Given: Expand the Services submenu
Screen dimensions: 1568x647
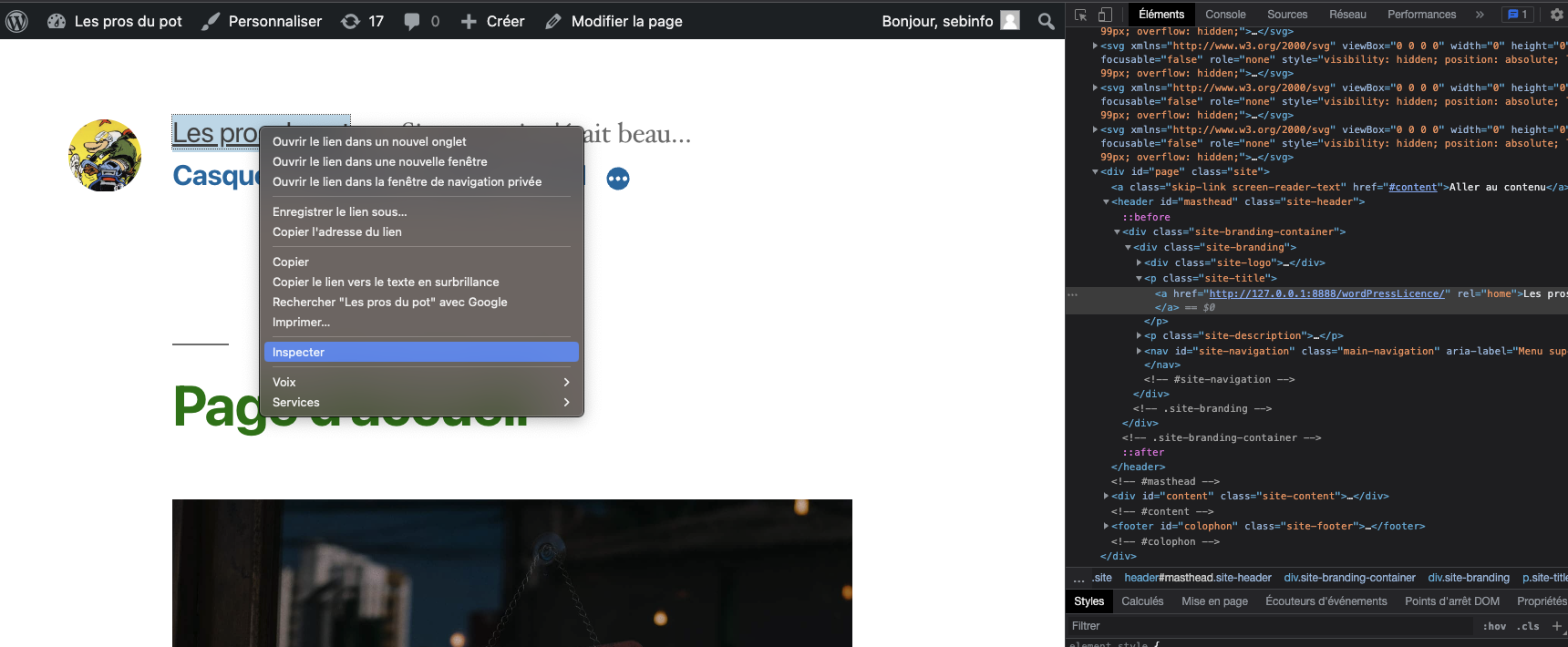Looking at the screenshot, I should point(421,402).
